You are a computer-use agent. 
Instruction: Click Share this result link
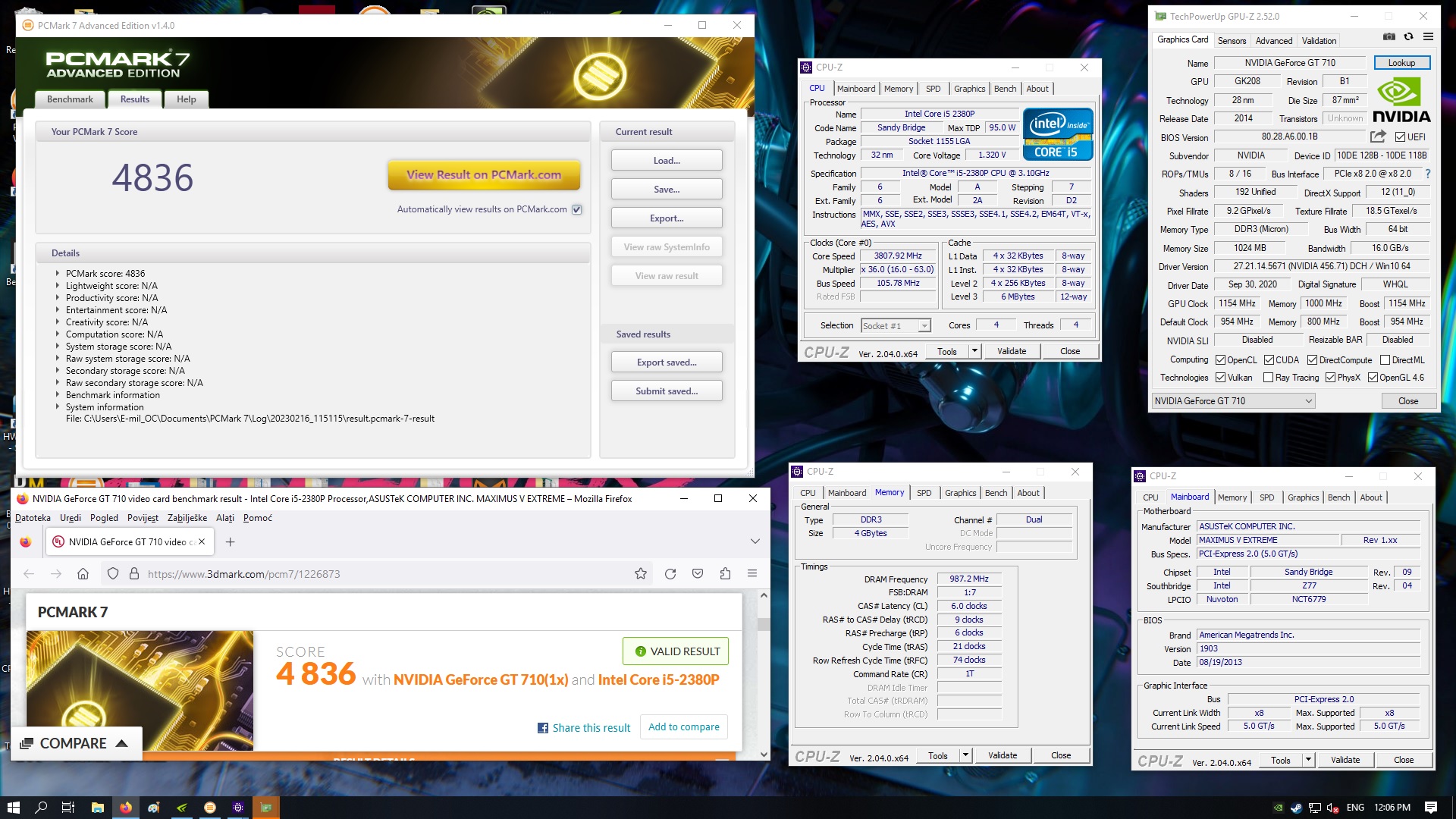coord(584,728)
